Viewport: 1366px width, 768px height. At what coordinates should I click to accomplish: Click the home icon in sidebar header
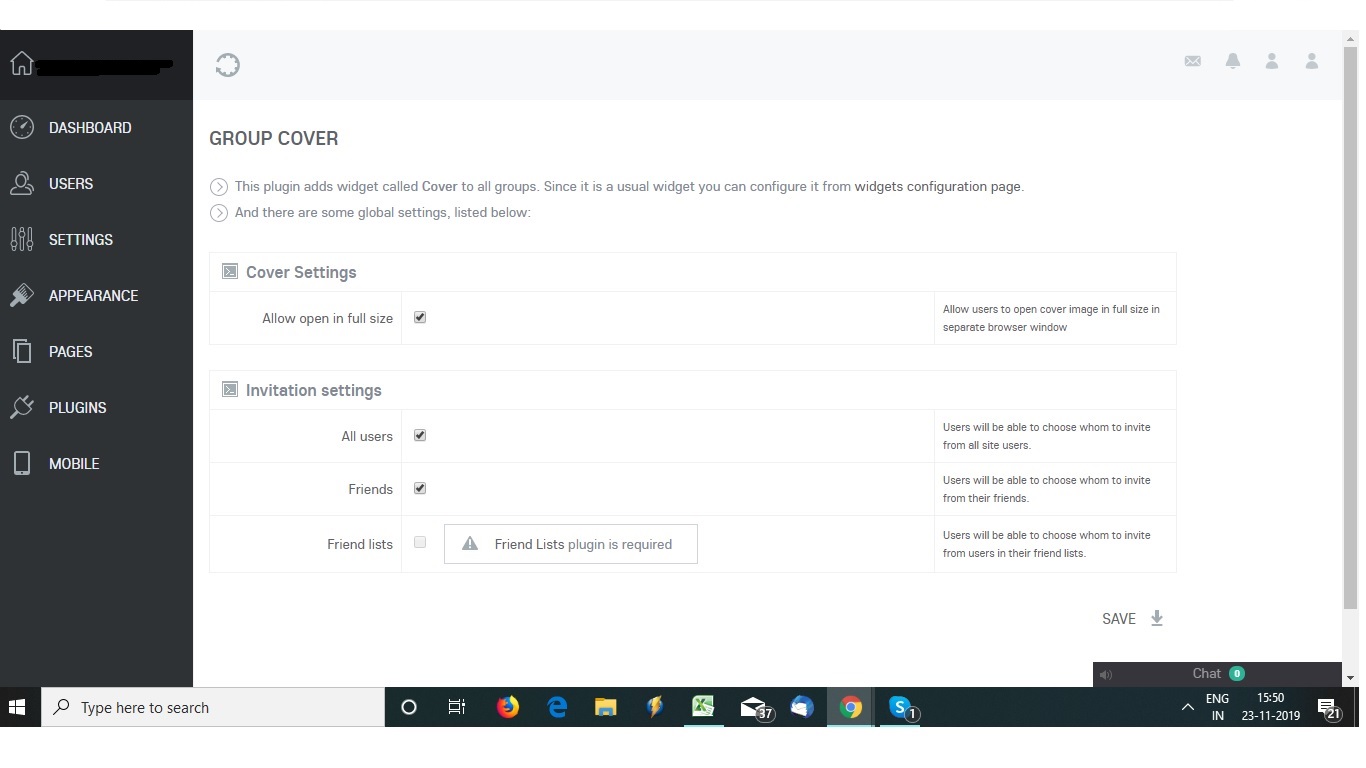click(22, 64)
